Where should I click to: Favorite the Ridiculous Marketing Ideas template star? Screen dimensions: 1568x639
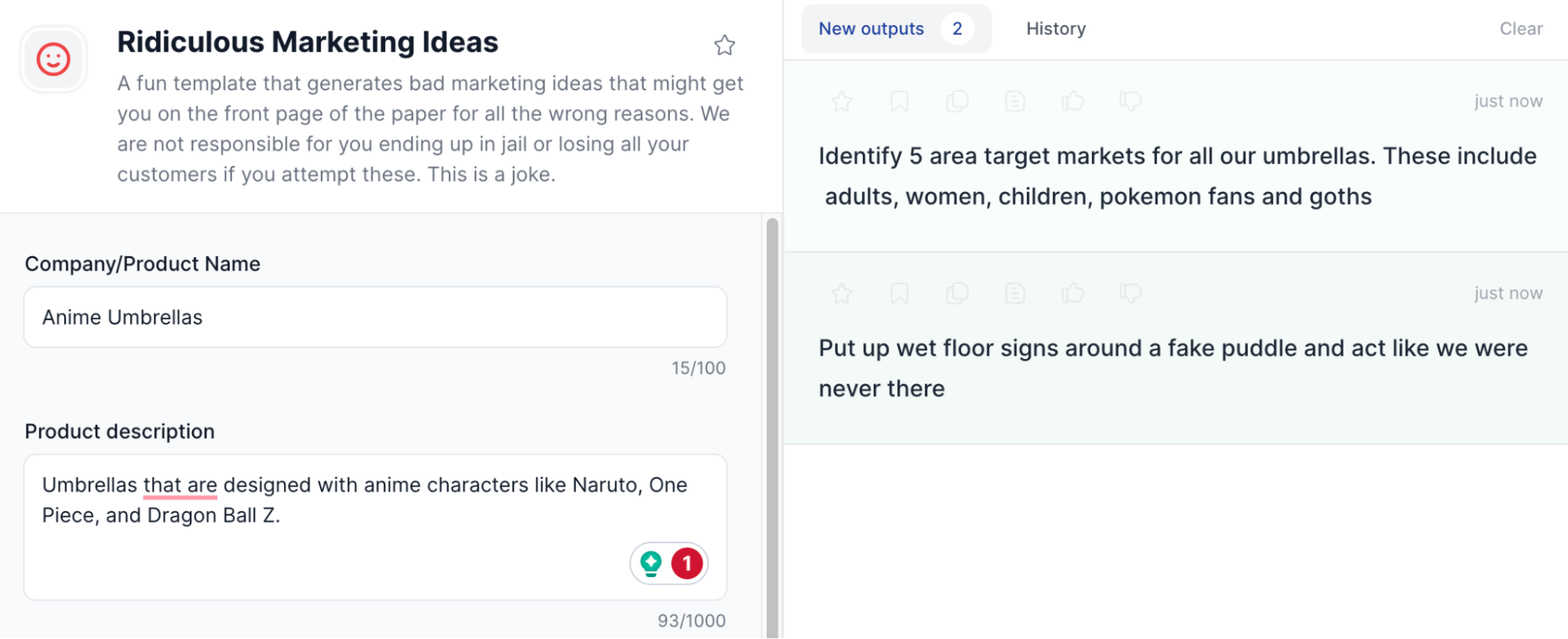tap(724, 45)
